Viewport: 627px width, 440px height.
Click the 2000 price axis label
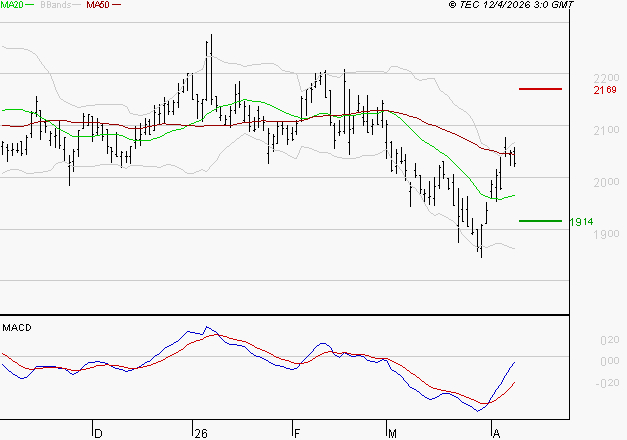(606, 182)
